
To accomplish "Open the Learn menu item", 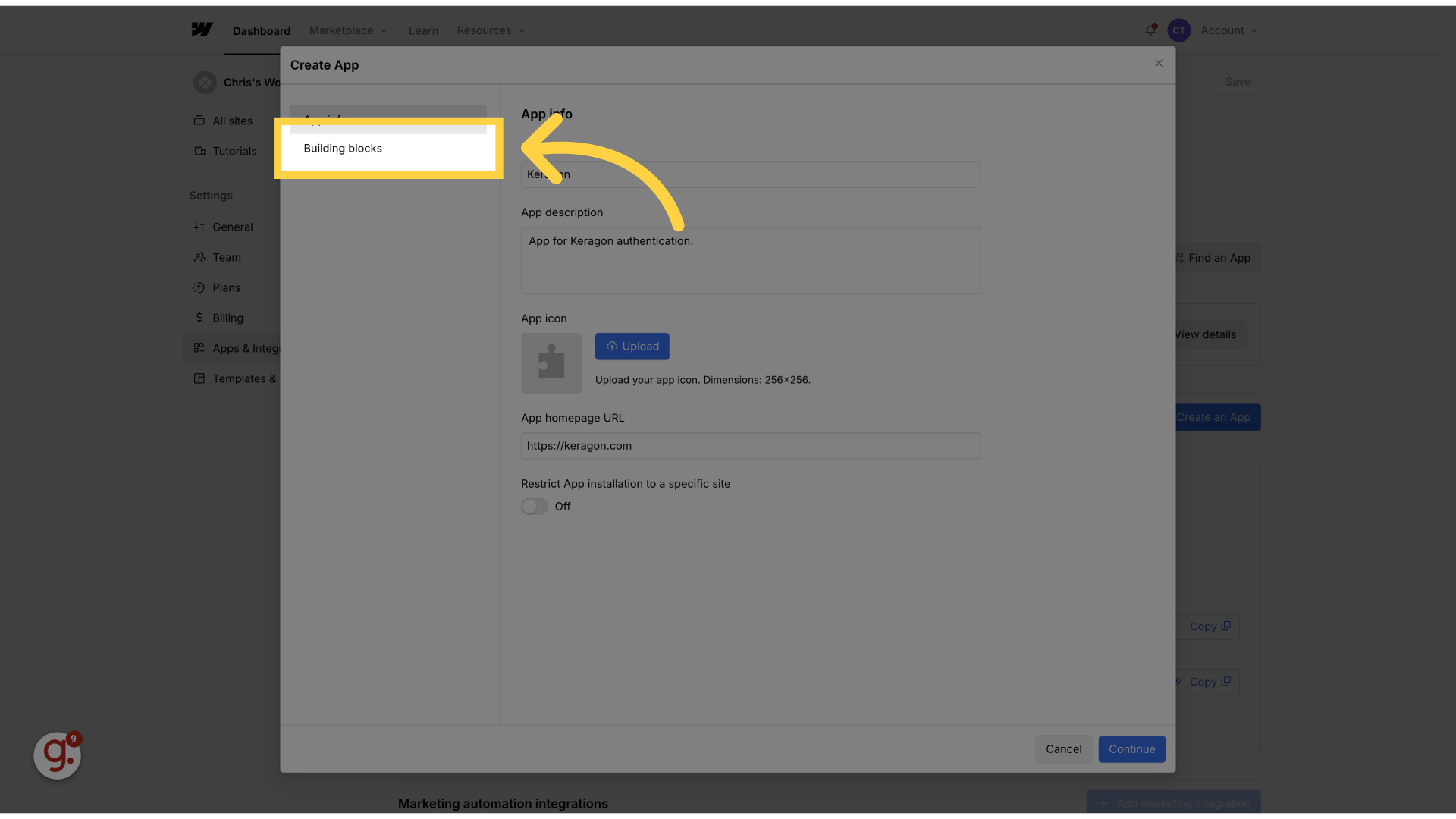I will pyautogui.click(x=423, y=30).
